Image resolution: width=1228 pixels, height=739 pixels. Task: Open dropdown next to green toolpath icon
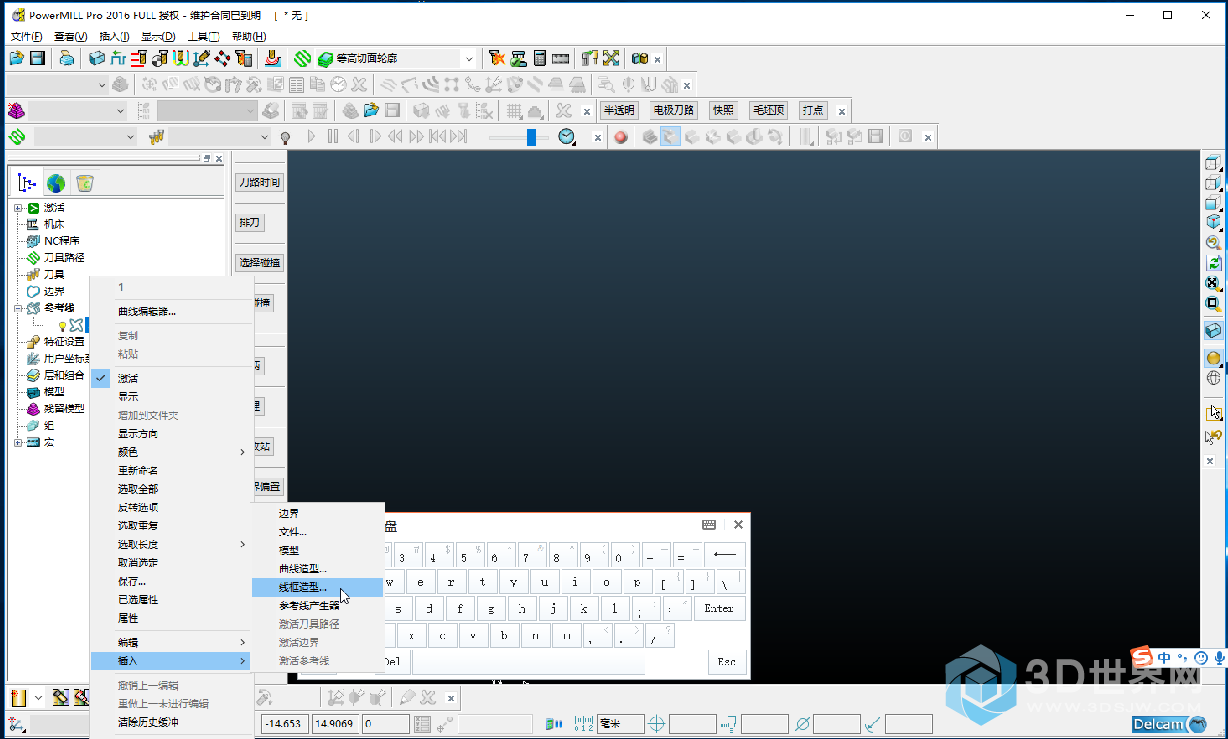[129, 137]
